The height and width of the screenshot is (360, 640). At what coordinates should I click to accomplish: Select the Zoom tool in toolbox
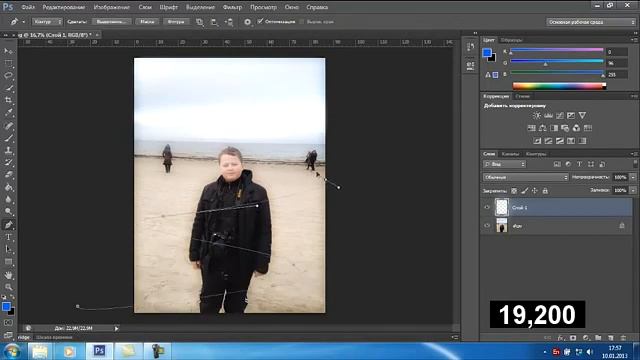8,287
